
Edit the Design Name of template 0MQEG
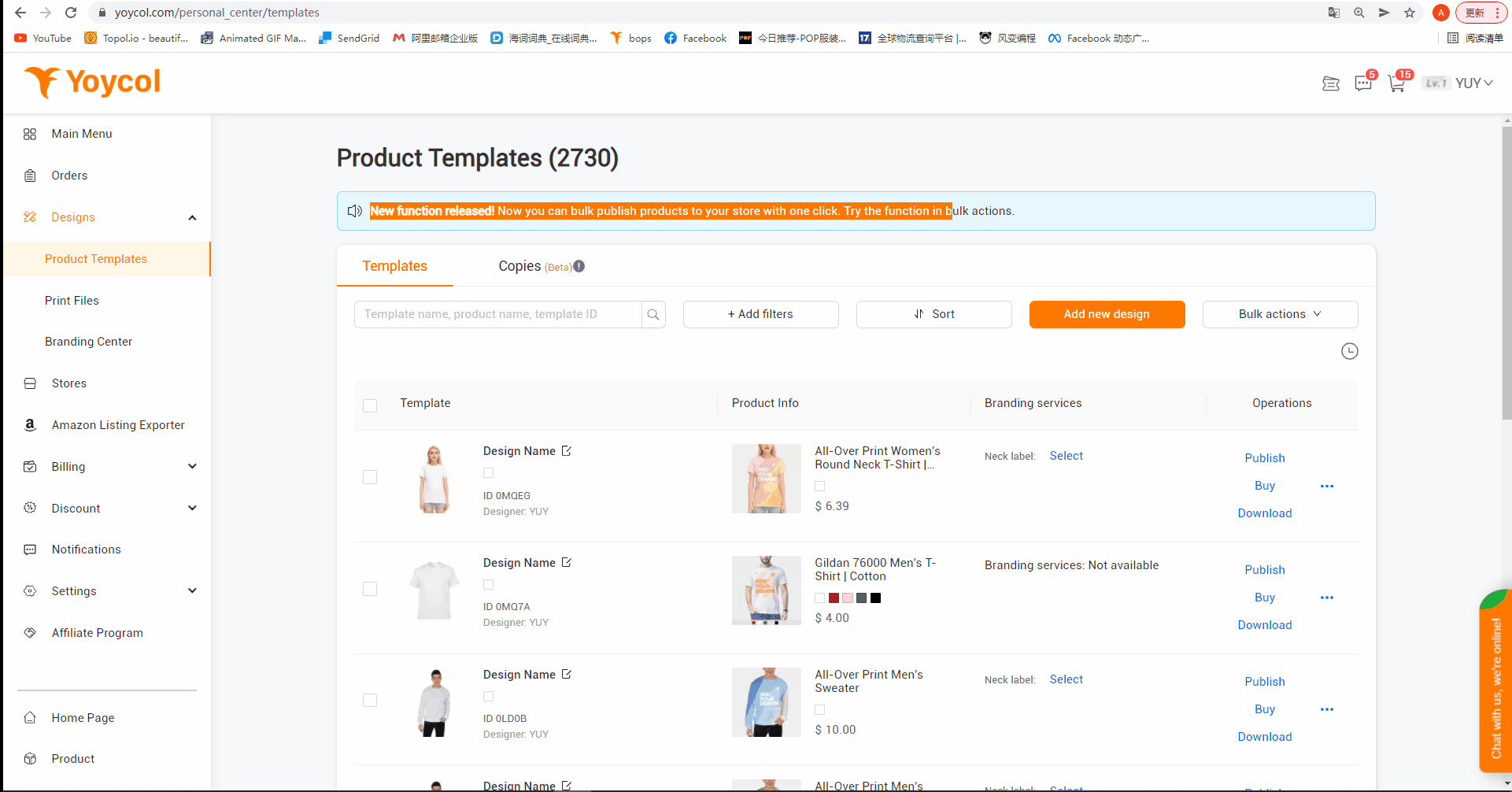pyautogui.click(x=567, y=450)
